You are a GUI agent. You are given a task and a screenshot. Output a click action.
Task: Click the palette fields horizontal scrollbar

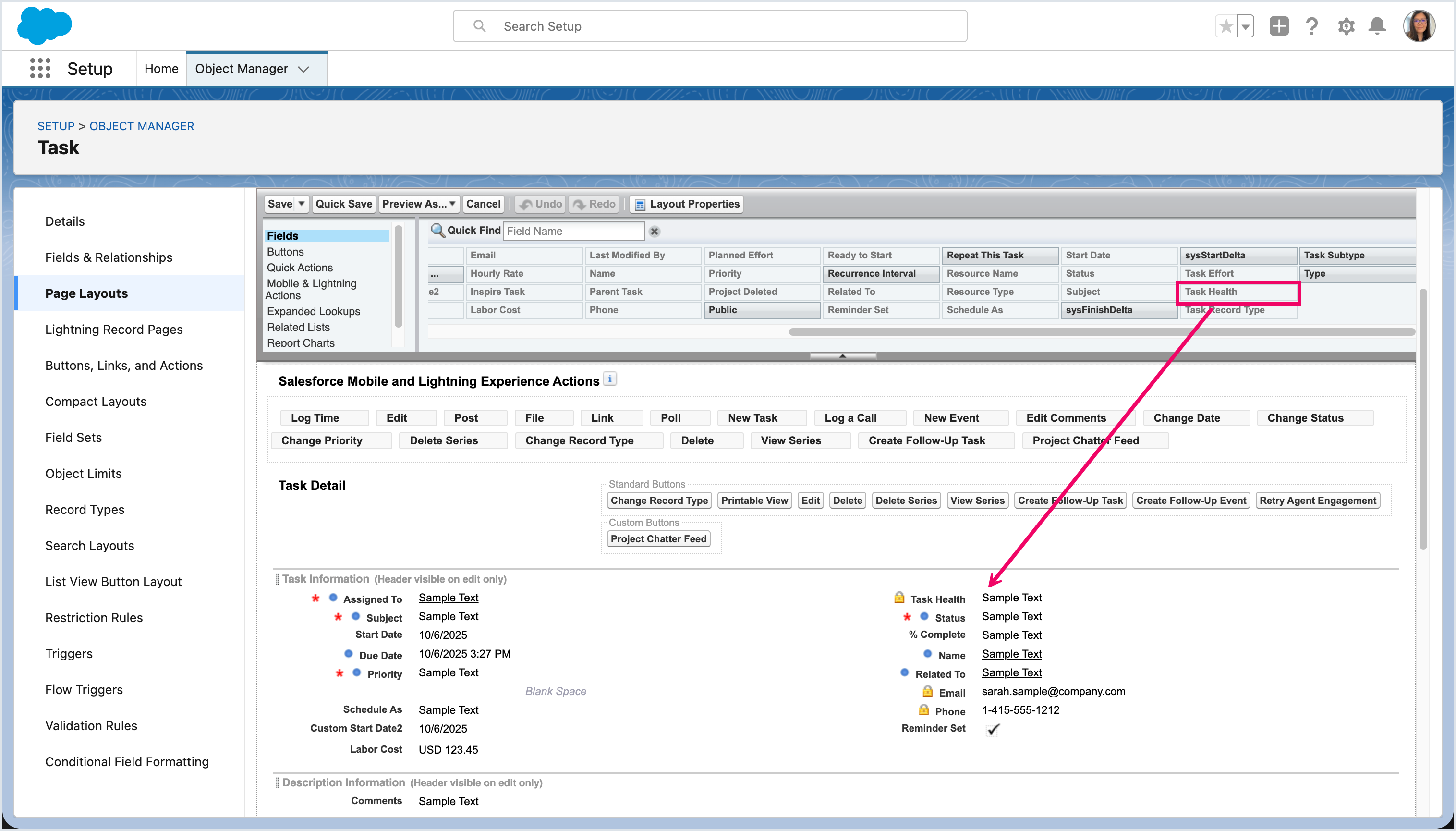pyautogui.click(x=1101, y=331)
